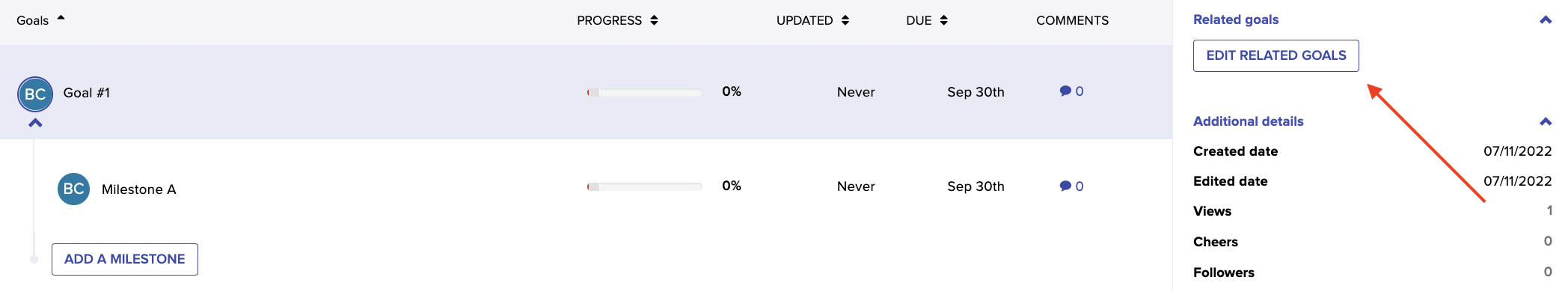Click the Goals column header

coord(33,20)
